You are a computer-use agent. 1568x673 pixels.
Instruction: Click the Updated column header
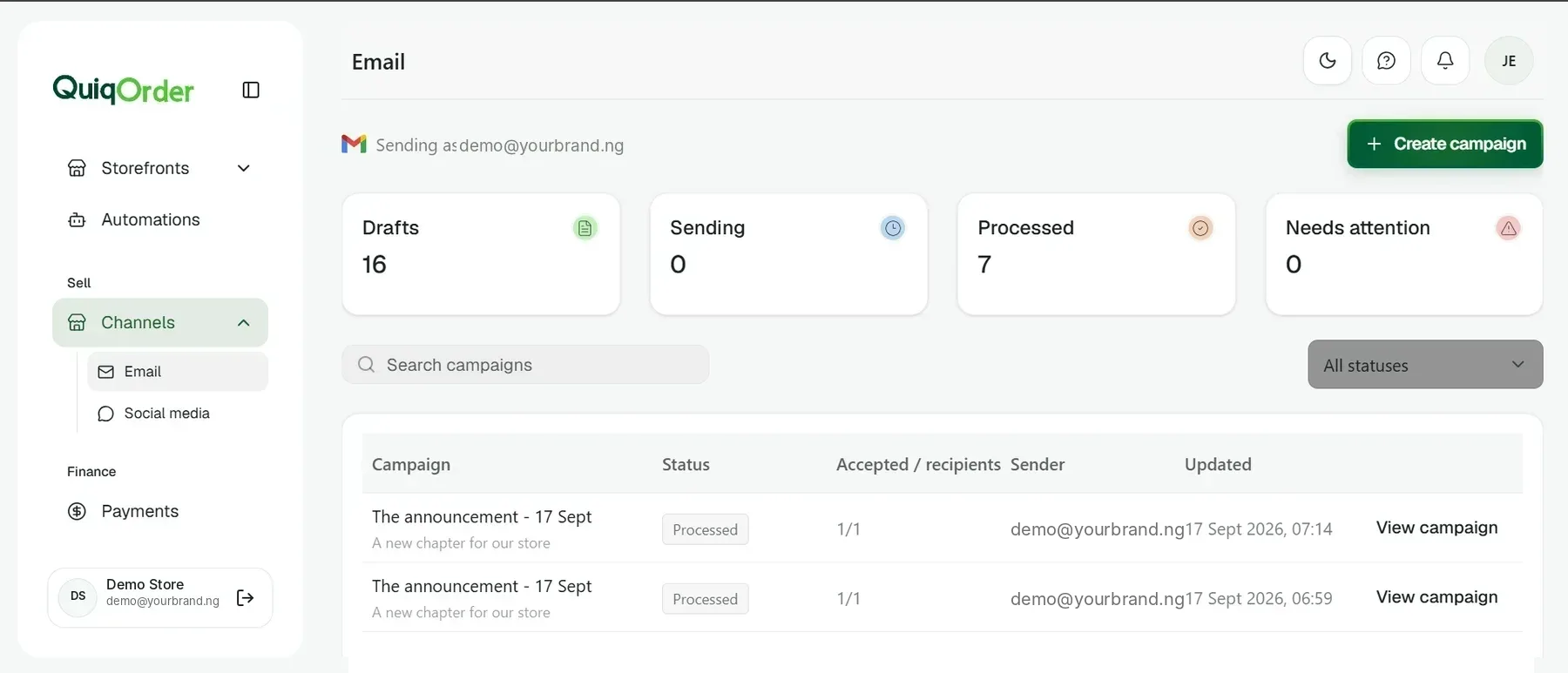[1218, 464]
